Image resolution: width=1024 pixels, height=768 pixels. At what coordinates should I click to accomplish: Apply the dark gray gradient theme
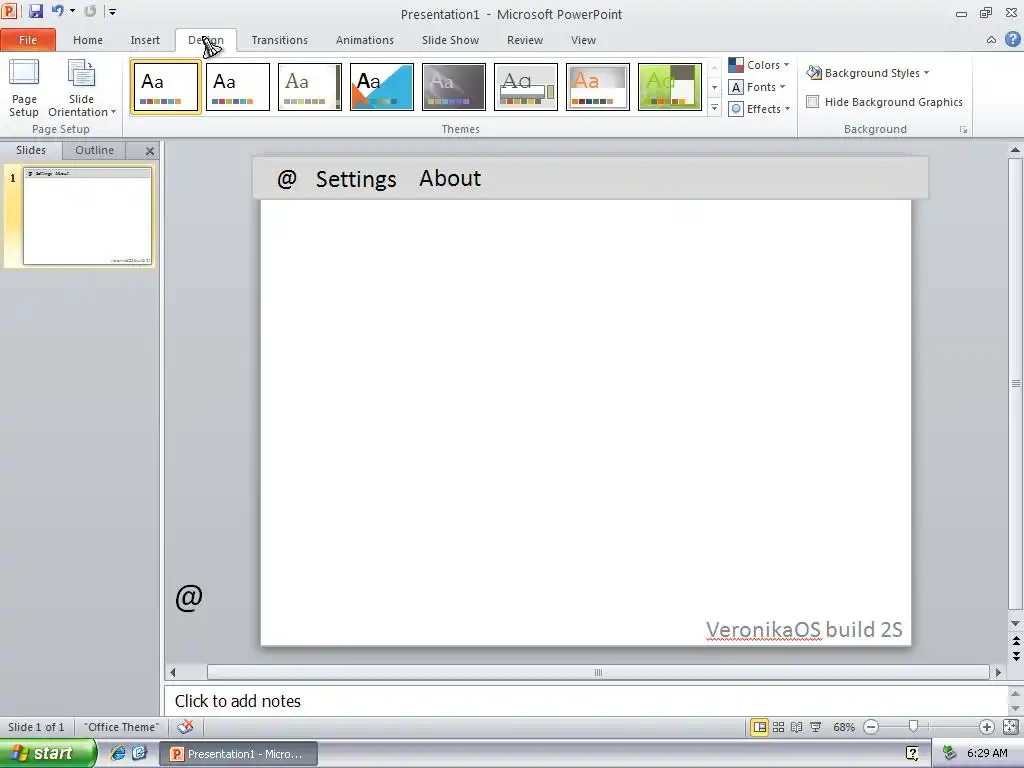tap(454, 87)
